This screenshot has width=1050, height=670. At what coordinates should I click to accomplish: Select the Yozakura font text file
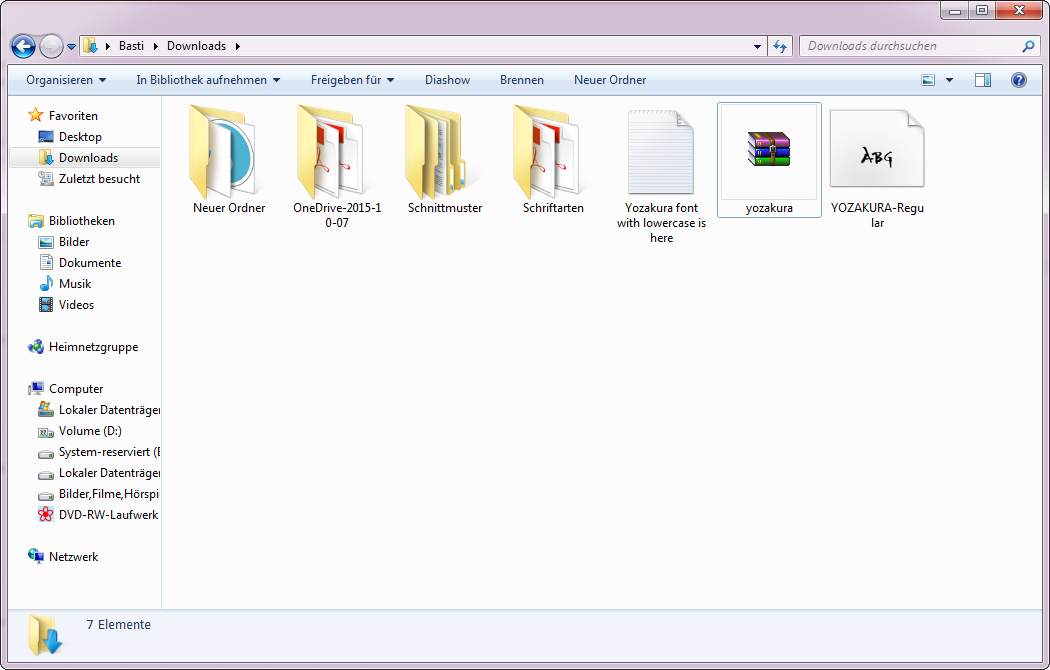(660, 152)
